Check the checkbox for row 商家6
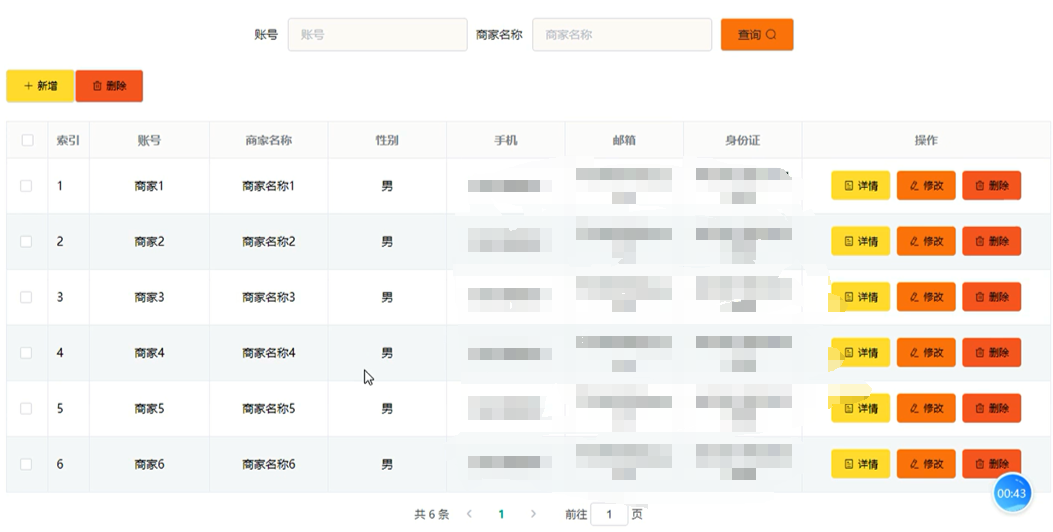 pyautogui.click(x=26, y=464)
